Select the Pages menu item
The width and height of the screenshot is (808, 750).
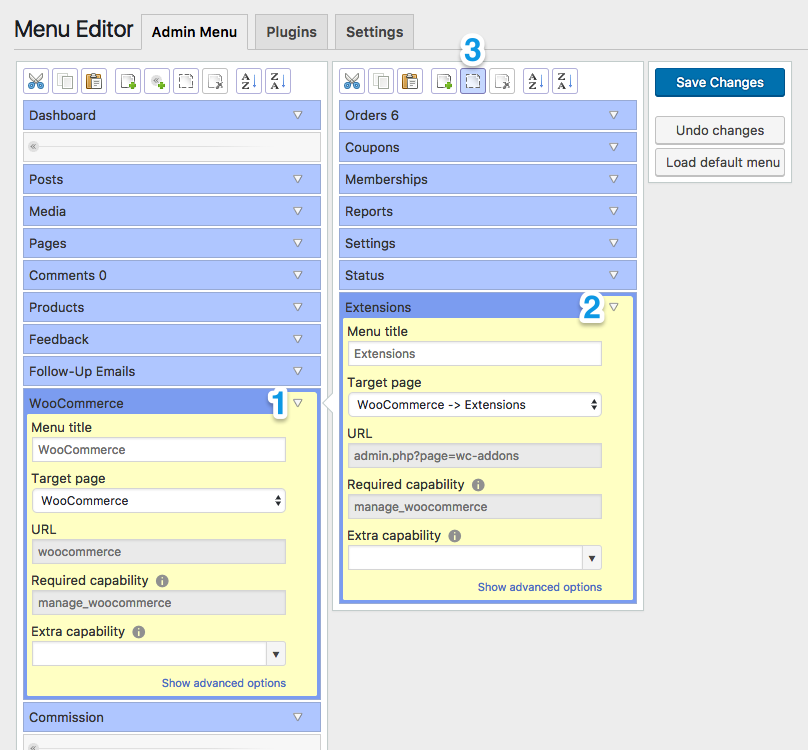point(172,243)
